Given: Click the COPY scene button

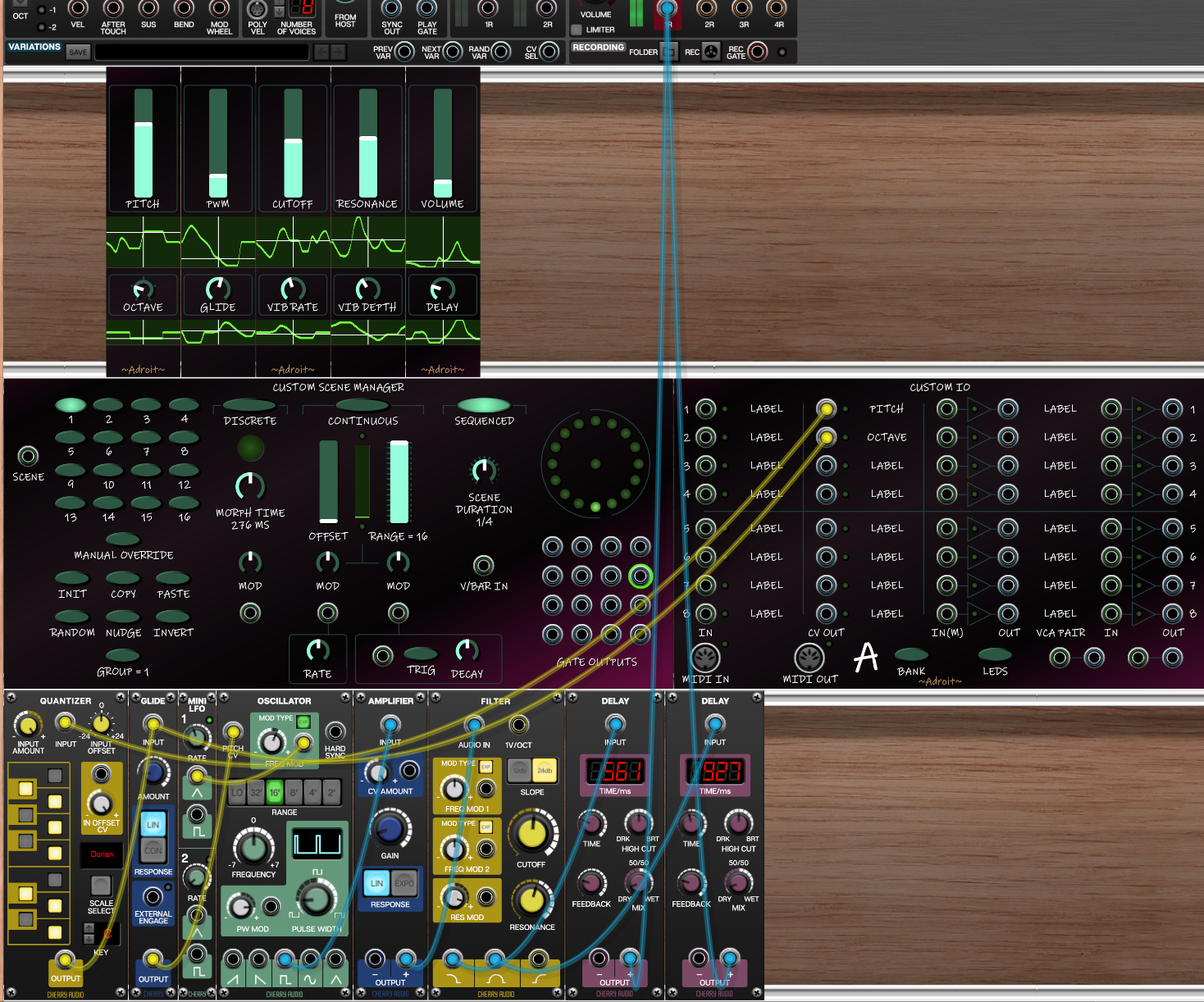Looking at the screenshot, I should coord(123,578).
